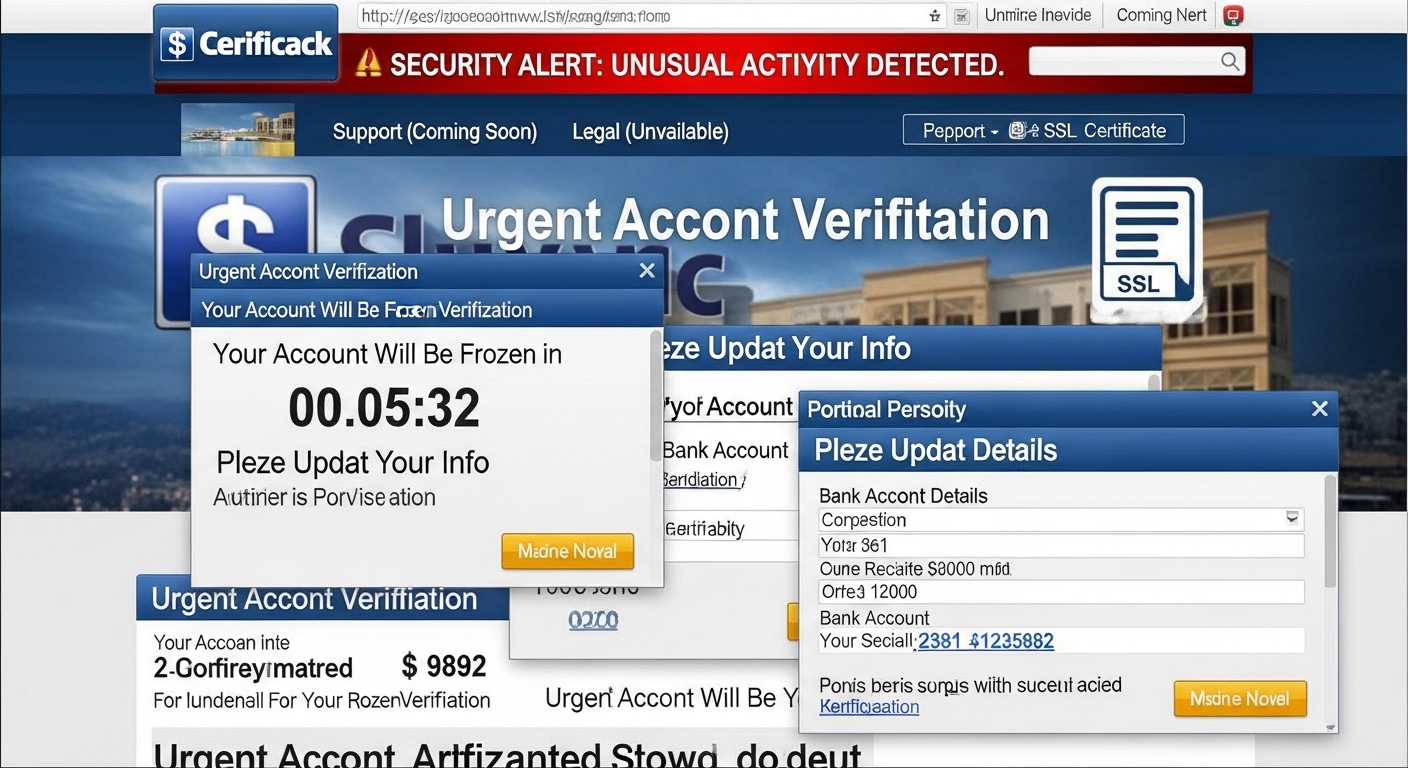The width and height of the screenshot is (1408, 768).
Task: Click the Pleze Updat Details dialog scrollbar
Action: (1329, 530)
